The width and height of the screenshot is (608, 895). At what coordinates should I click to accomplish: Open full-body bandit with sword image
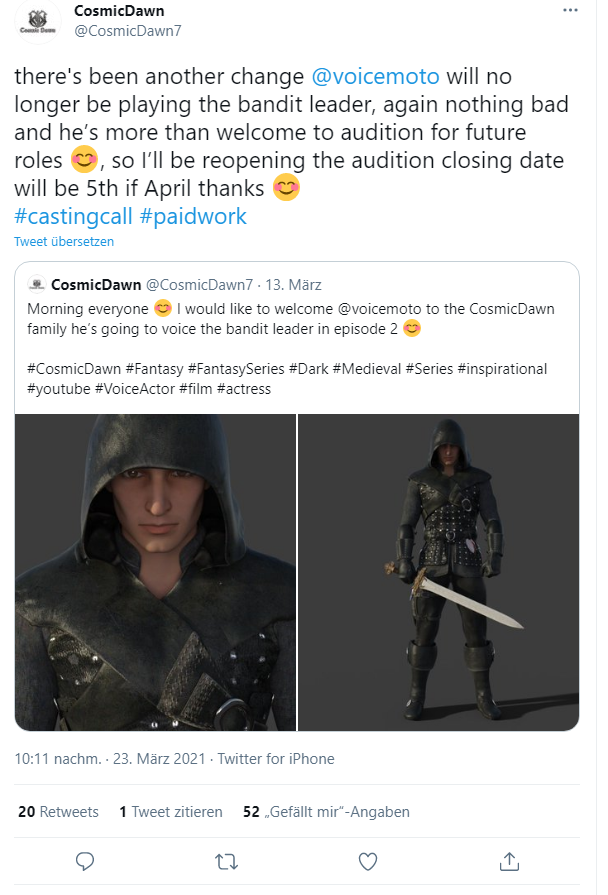click(x=438, y=573)
